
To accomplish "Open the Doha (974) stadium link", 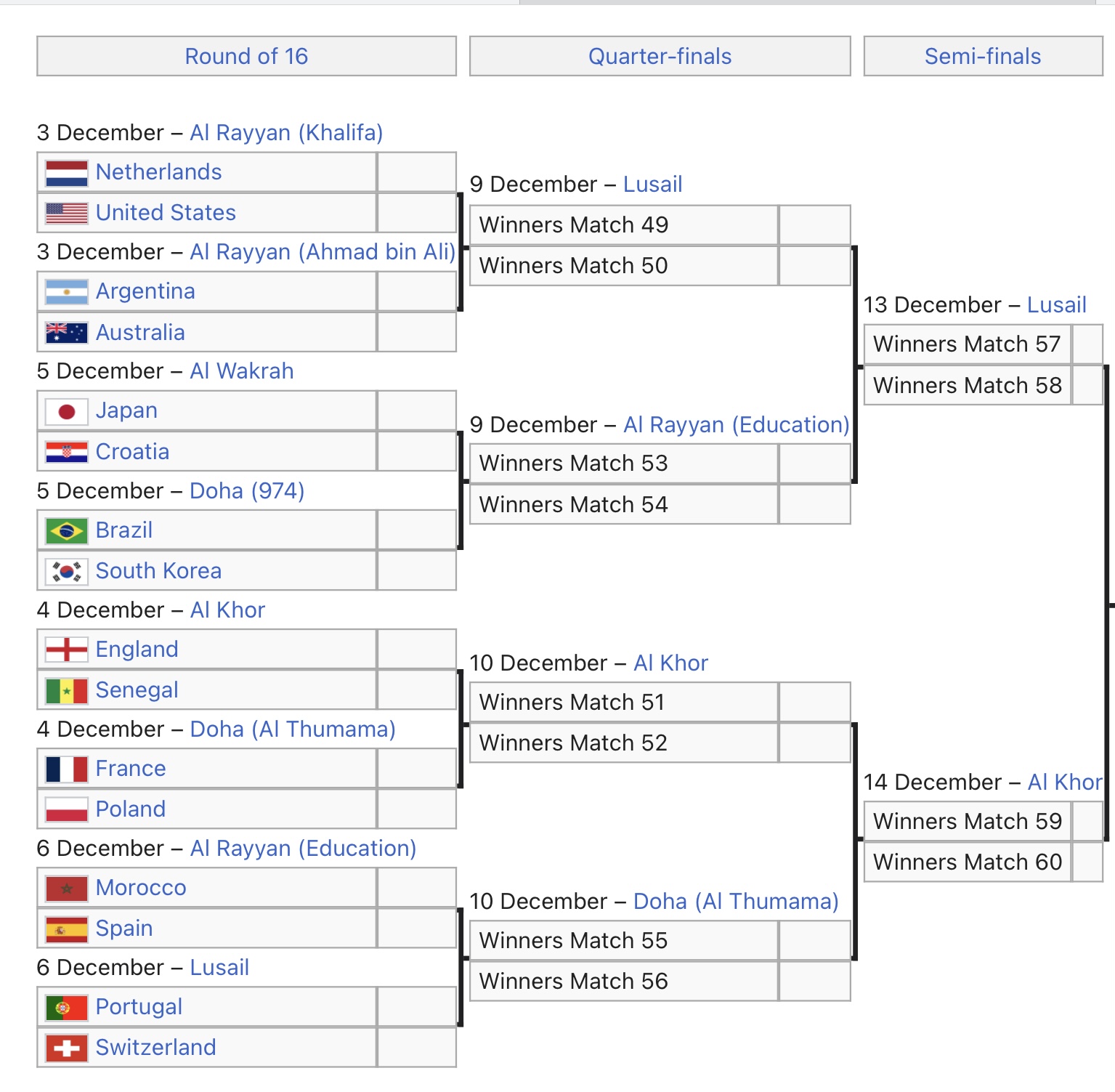I will pyautogui.click(x=247, y=490).
